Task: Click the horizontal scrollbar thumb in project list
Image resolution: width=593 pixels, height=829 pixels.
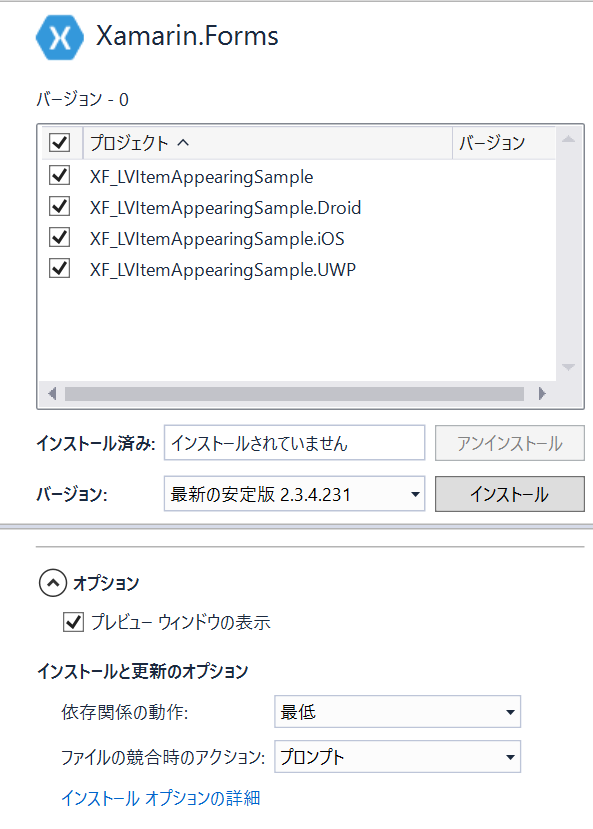Action: [x=294, y=394]
